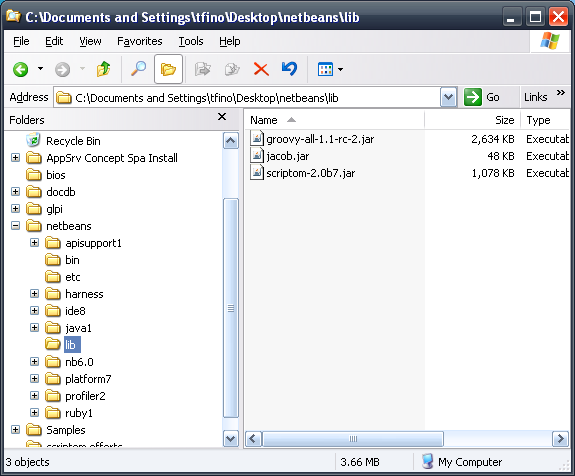Screen dimensions: 575x476
Task: Click the title bar folder icon
Action: coord(13,17)
